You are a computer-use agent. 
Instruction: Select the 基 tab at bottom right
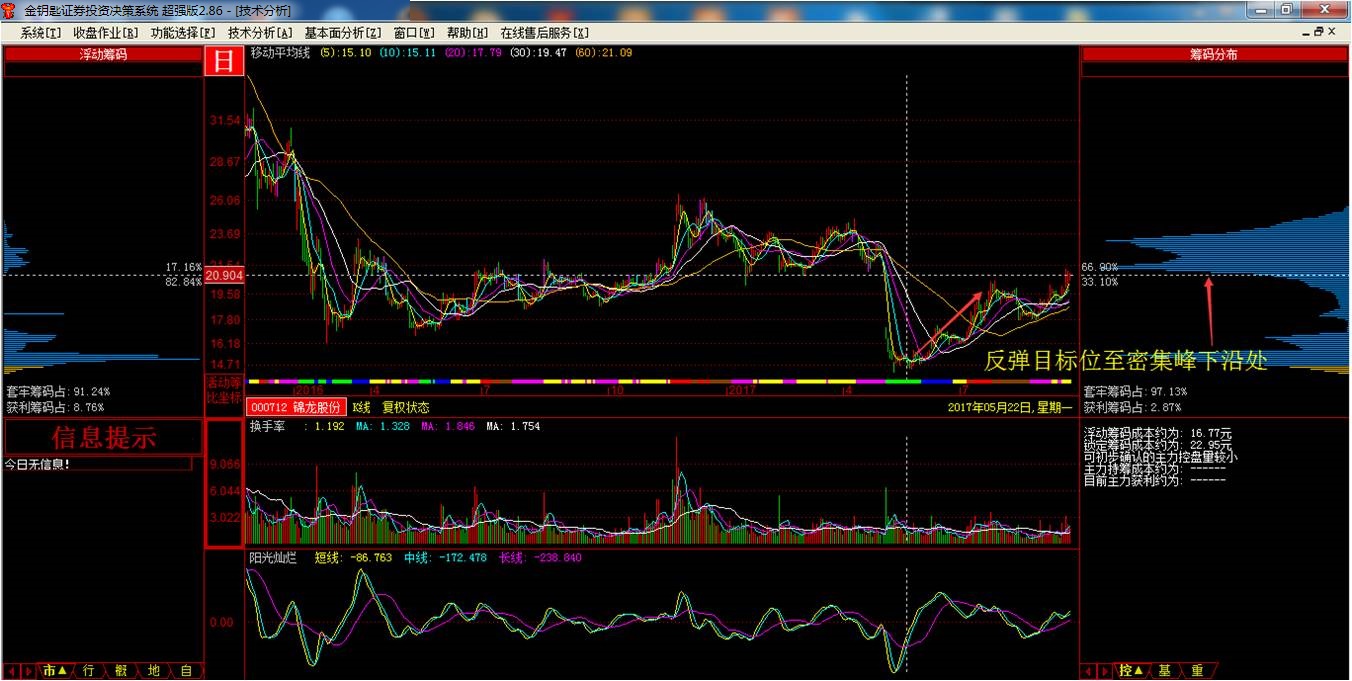[1165, 671]
